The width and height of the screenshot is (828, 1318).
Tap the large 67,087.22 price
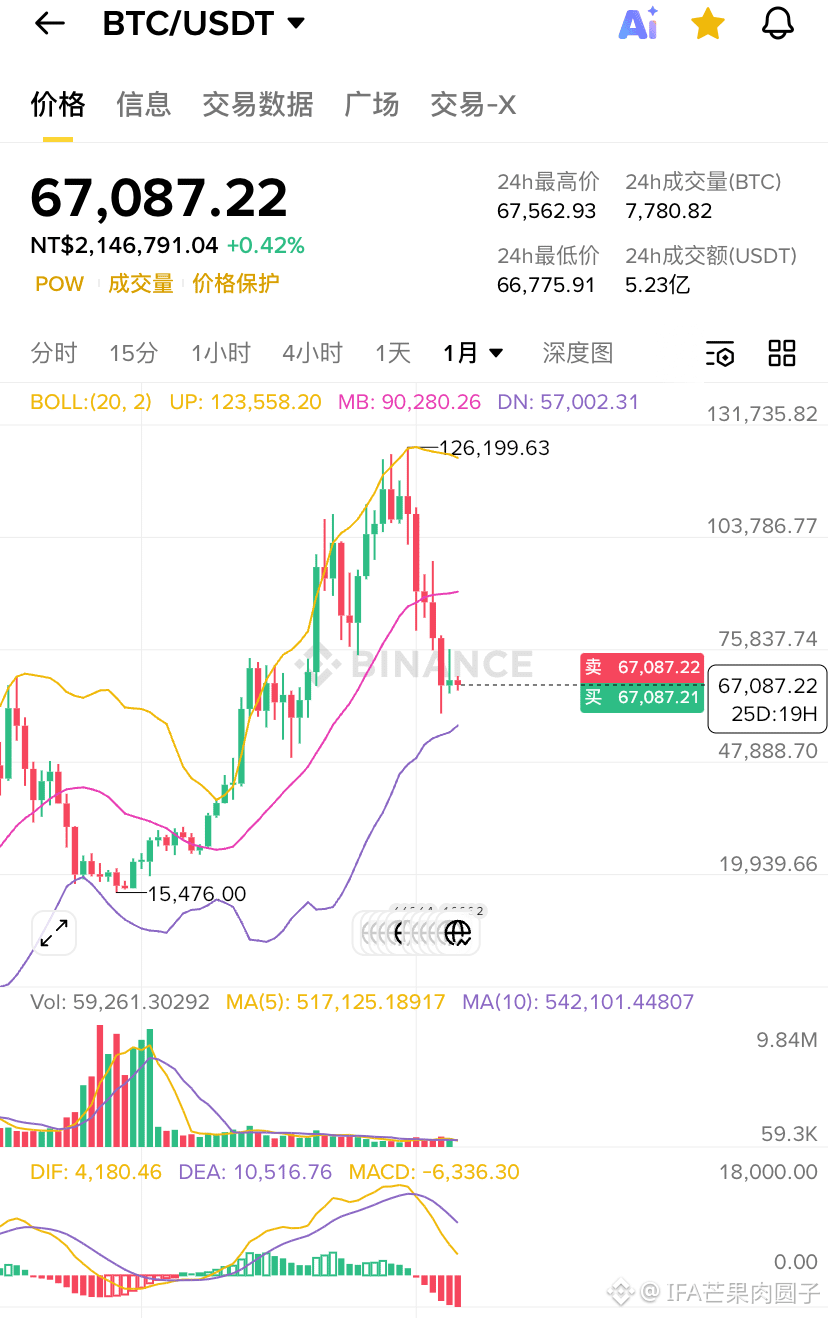[x=159, y=197]
